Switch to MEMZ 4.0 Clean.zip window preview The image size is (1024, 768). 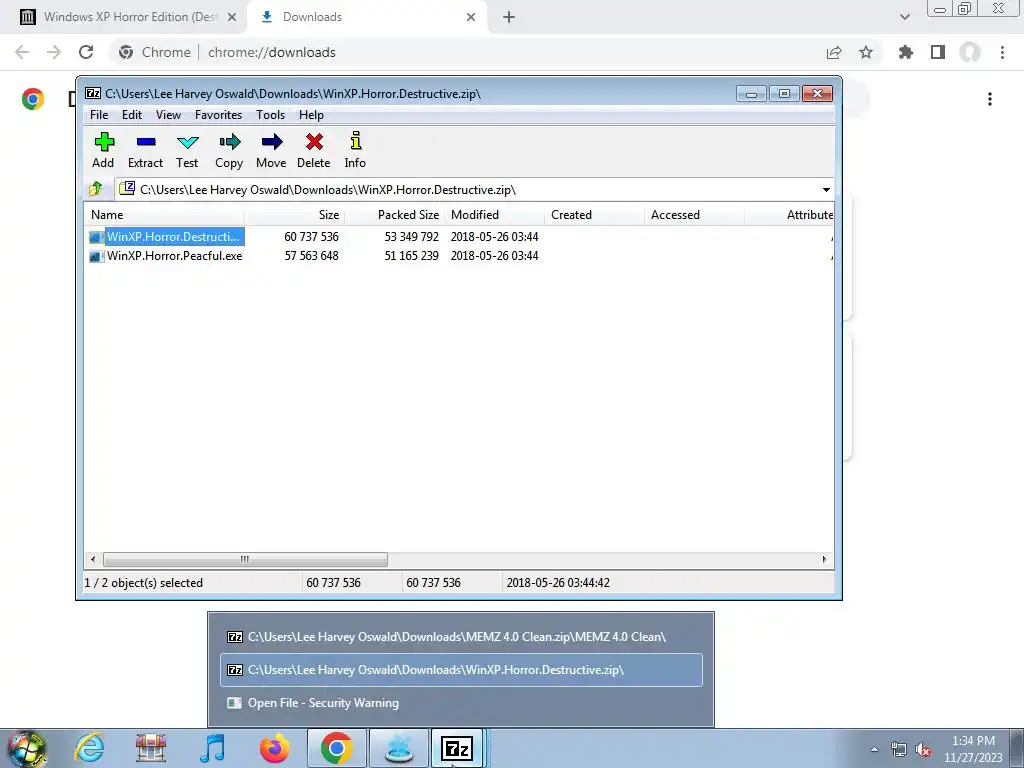tap(461, 637)
